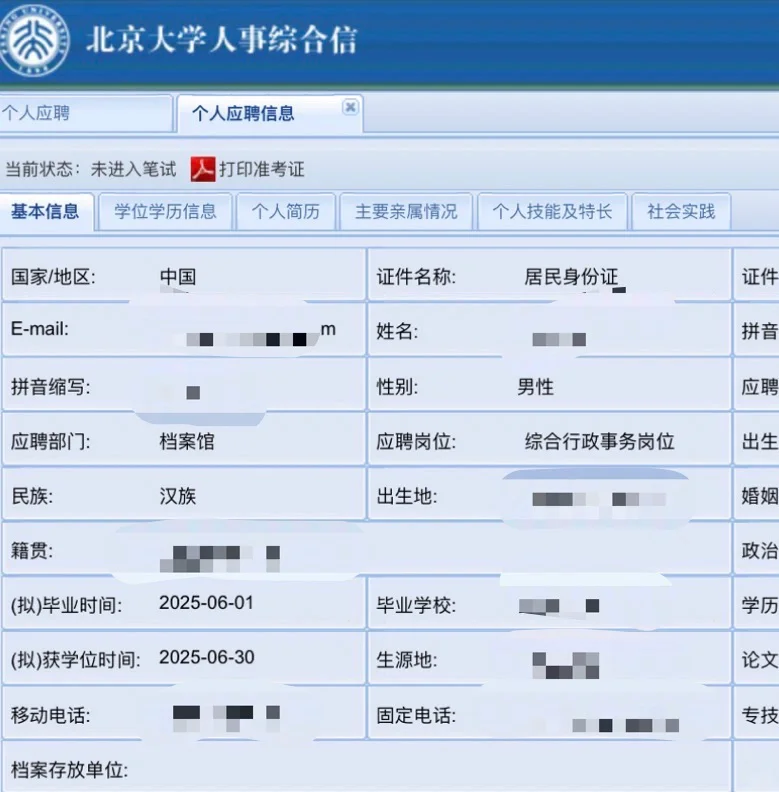This screenshot has width=779, height=792.
Task: Click the 档案馆 department value
Action: coord(187,442)
